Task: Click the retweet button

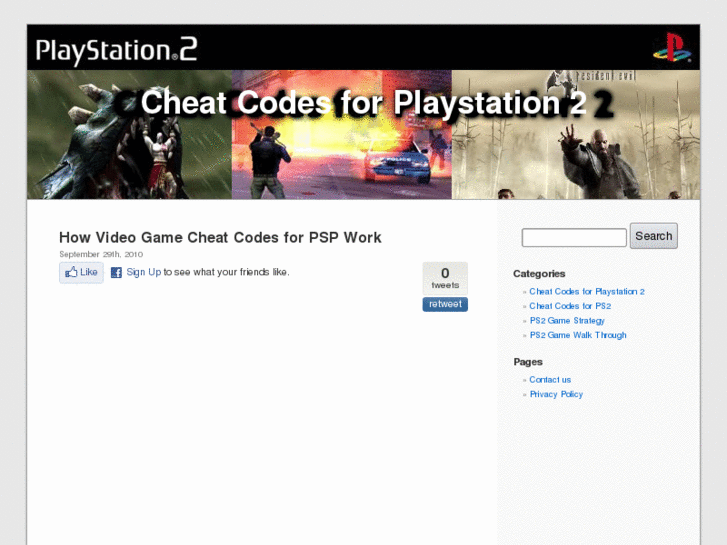Action: pos(445,304)
